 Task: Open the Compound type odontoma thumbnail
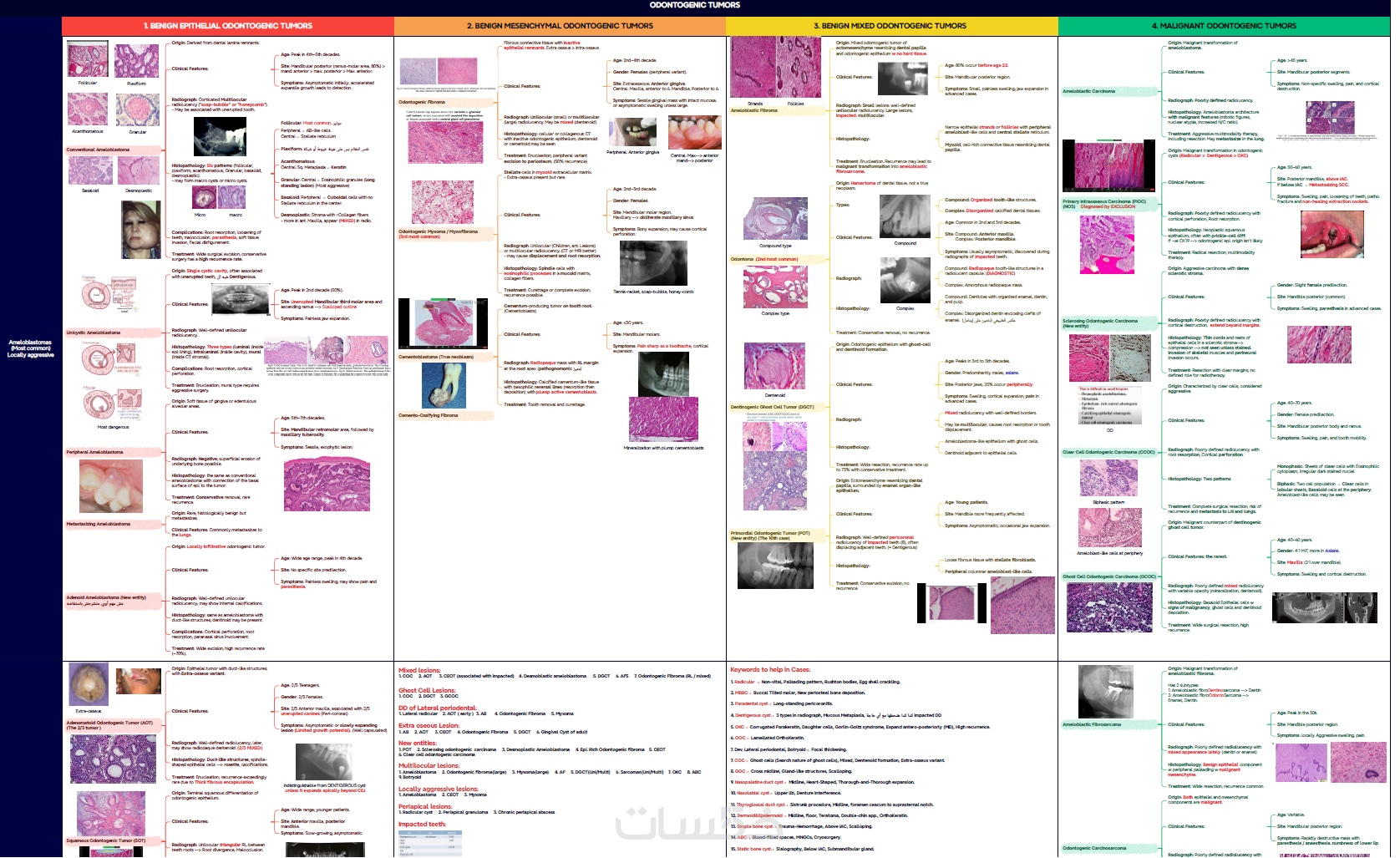(775, 219)
